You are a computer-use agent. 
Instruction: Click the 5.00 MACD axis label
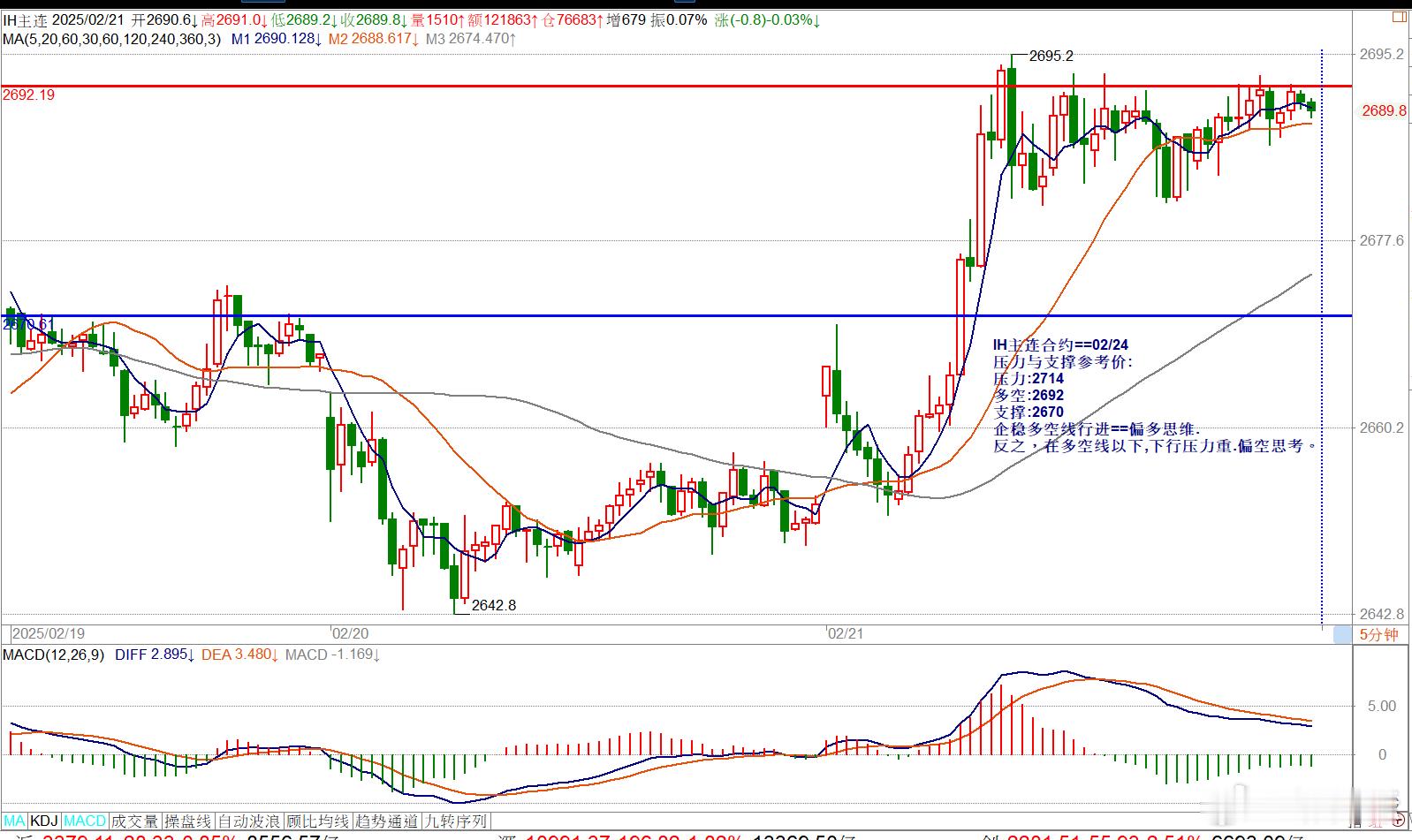pos(1381,706)
